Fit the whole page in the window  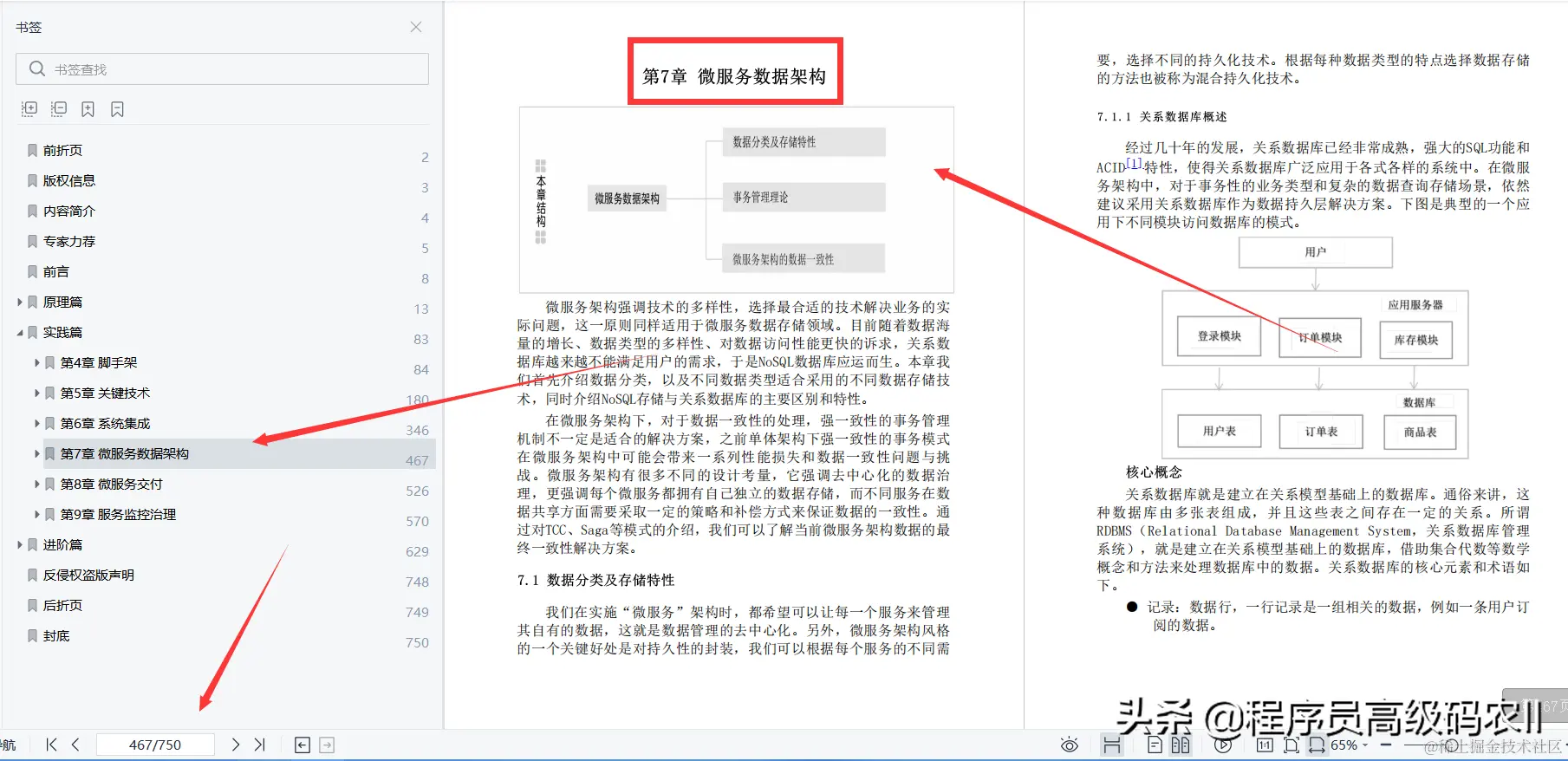coord(1291,745)
